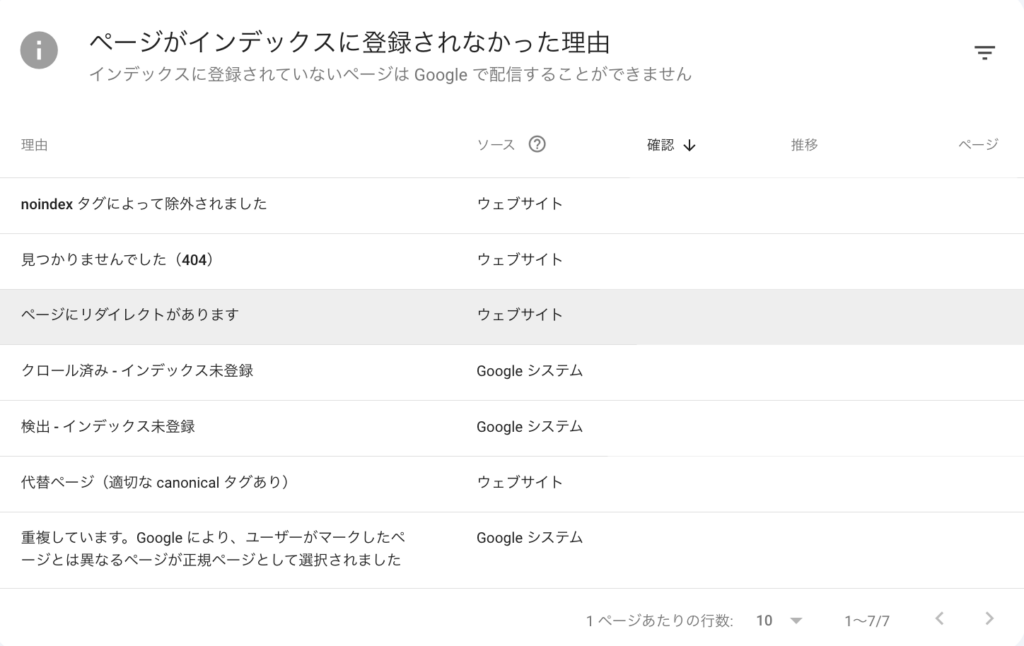Open the クロール済み - インデックス未登録 row
The width and height of the screenshot is (1024, 646).
coord(512,372)
